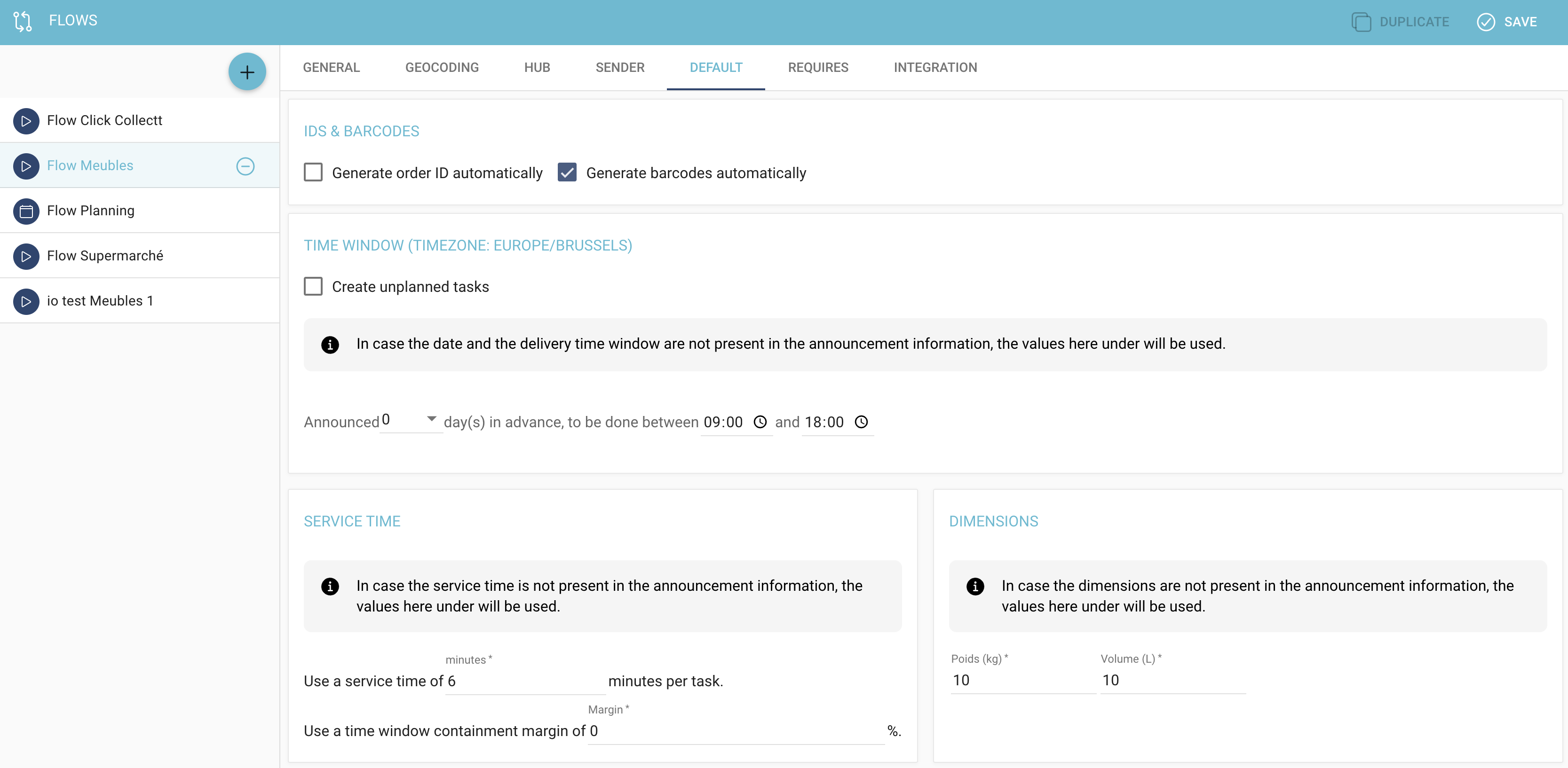Click the end time field showing 18:00
The height and width of the screenshot is (768, 1568).
pos(838,422)
